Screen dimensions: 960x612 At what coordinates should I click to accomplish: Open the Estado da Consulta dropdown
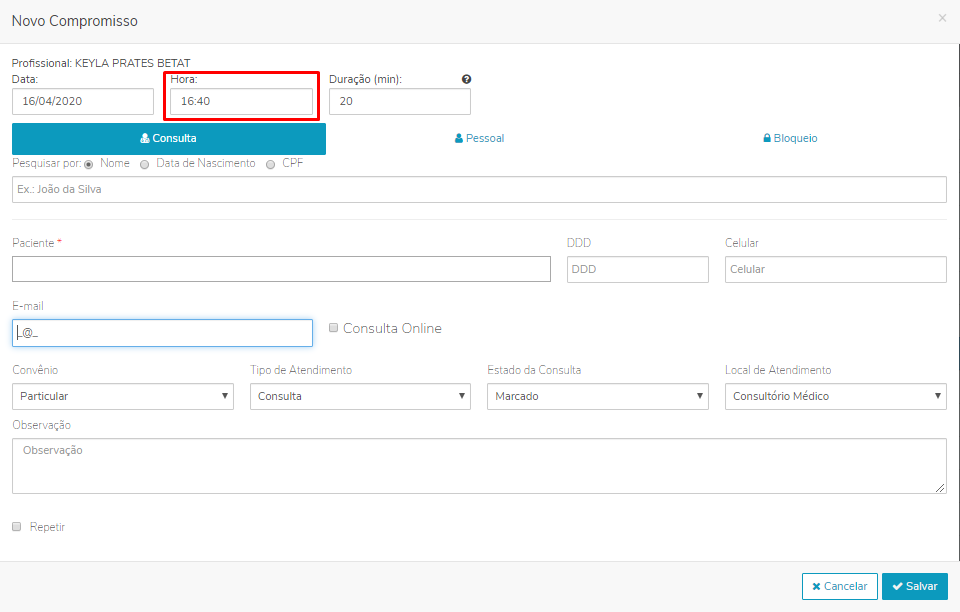tap(598, 397)
